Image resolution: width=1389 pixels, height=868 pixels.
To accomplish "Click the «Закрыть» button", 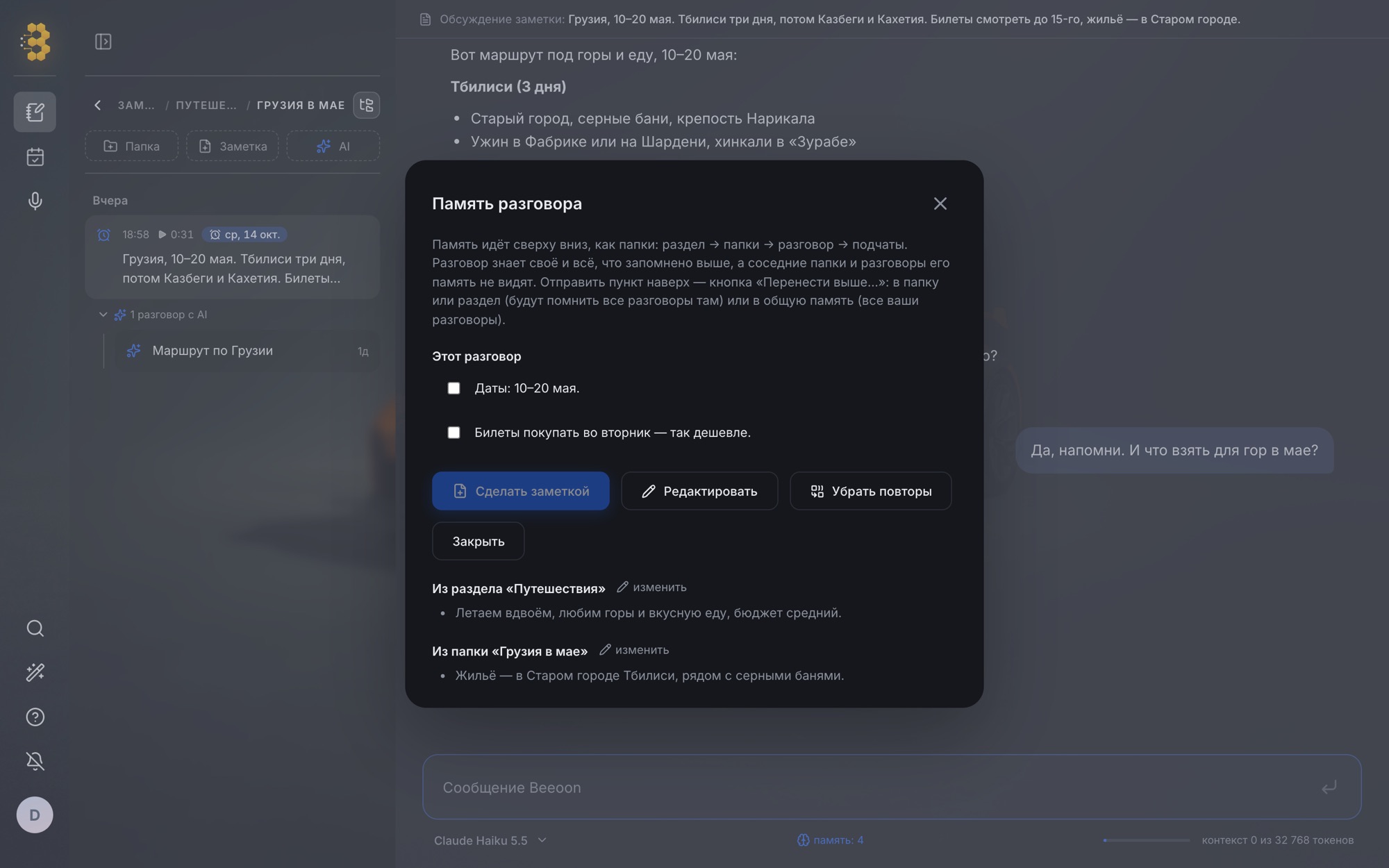I will coord(478,541).
